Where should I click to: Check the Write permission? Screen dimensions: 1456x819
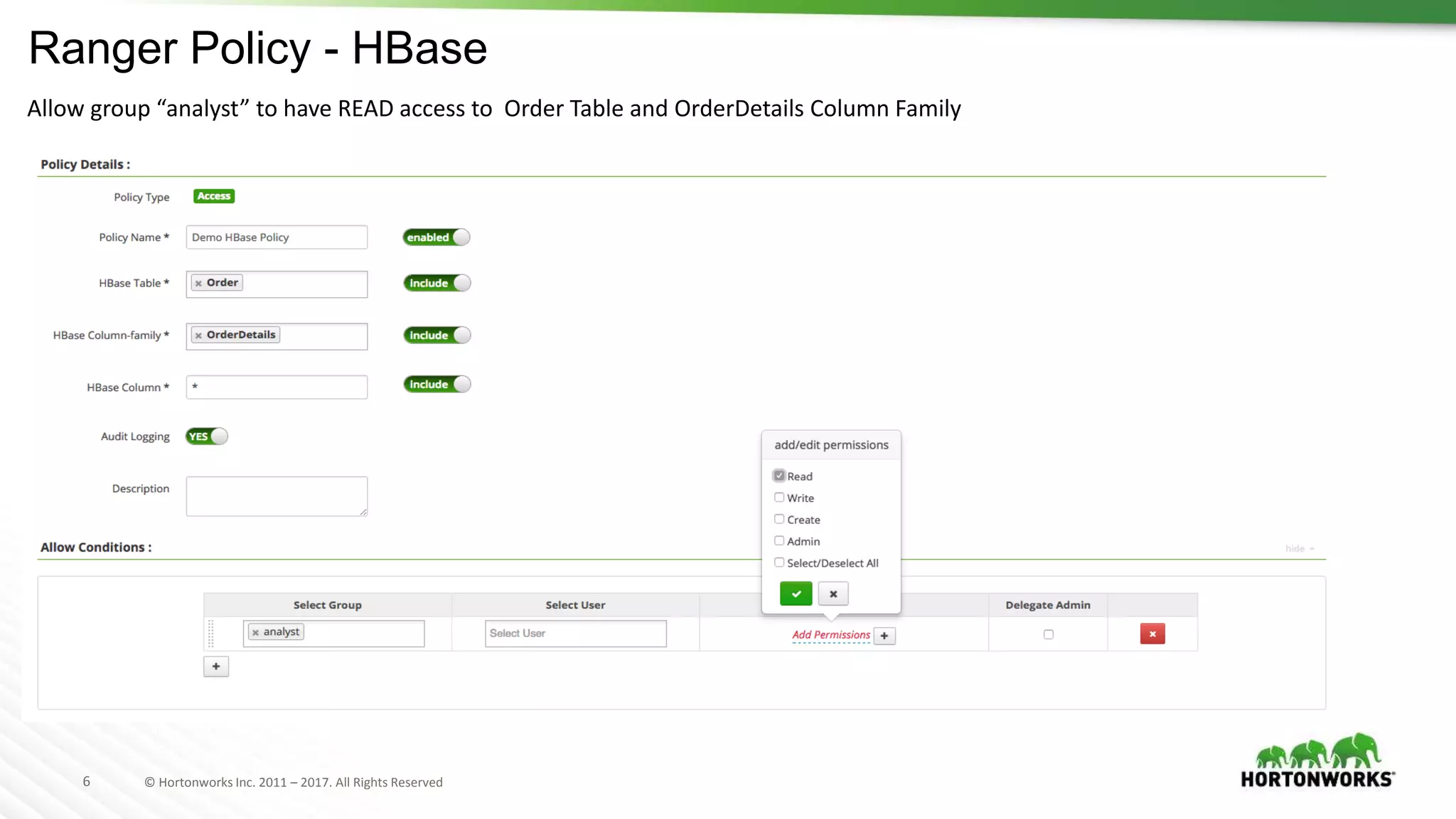pos(779,498)
